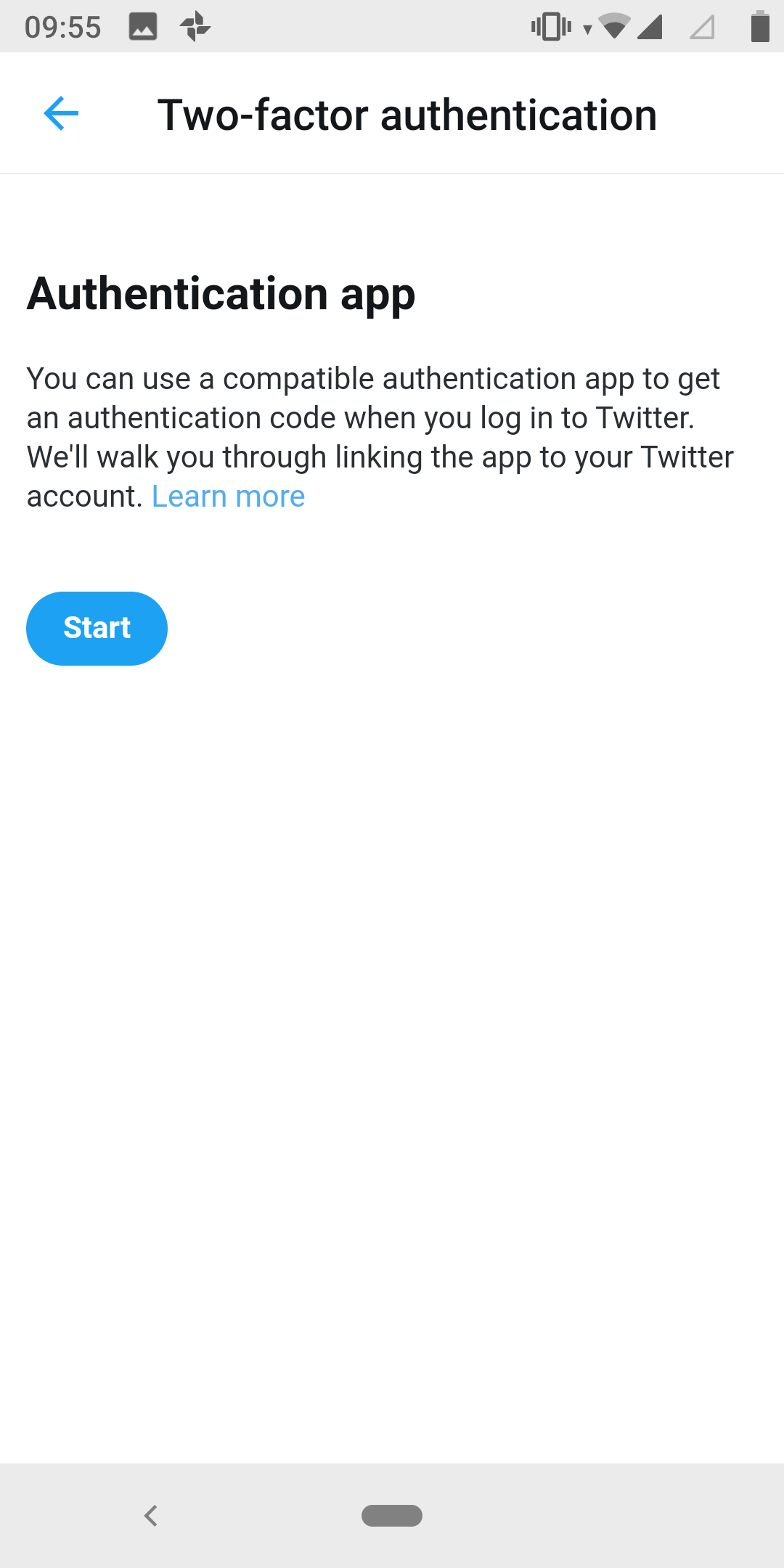The width and height of the screenshot is (784, 1568).
Task: Tap the clock showing 09:55
Action: click(x=64, y=26)
